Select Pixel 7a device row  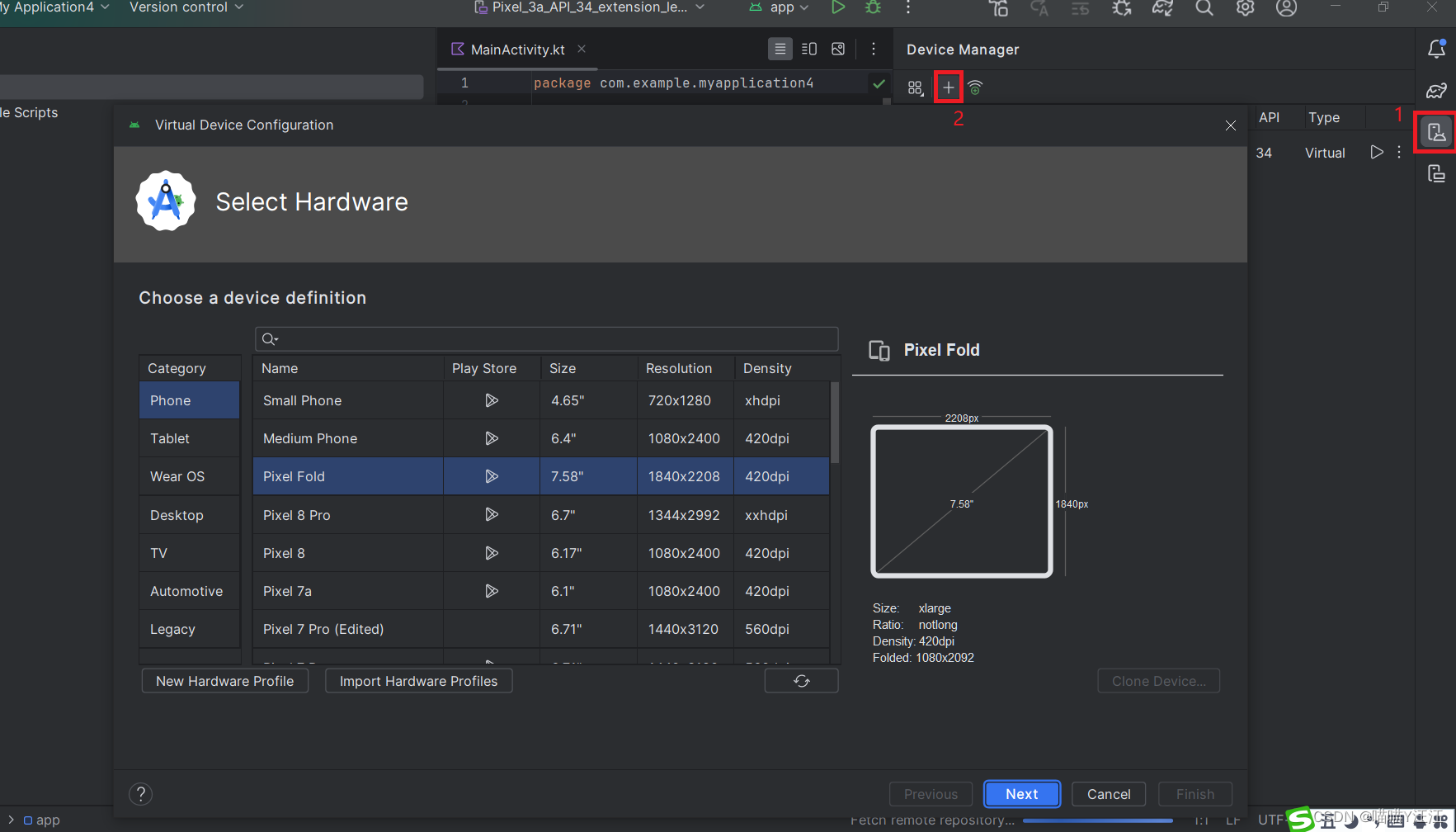pyautogui.click(x=541, y=591)
